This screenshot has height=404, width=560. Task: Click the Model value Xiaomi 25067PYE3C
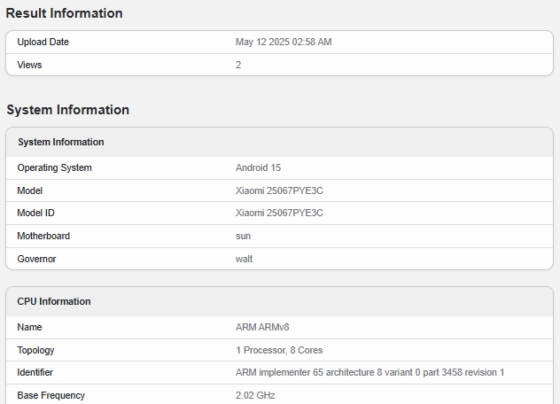(x=279, y=190)
